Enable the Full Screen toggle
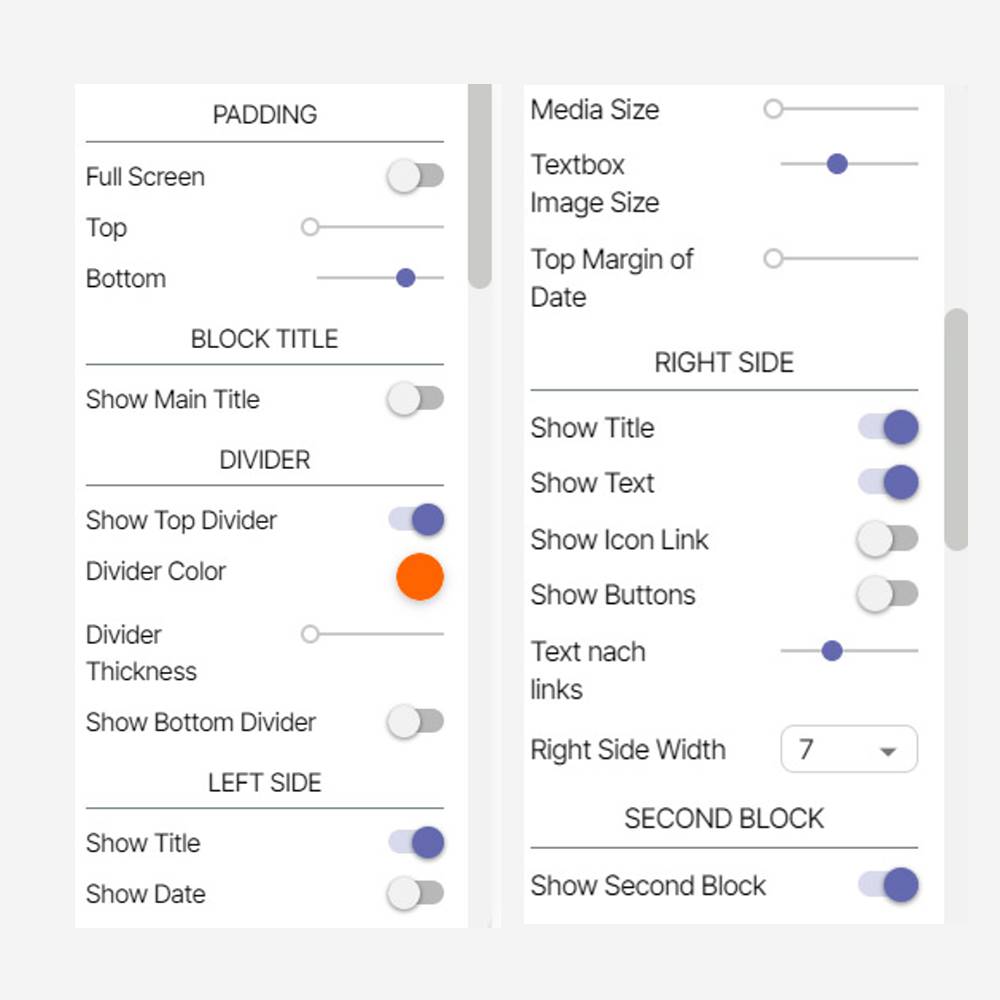Image resolution: width=1000 pixels, height=1000 pixels. pos(416,177)
